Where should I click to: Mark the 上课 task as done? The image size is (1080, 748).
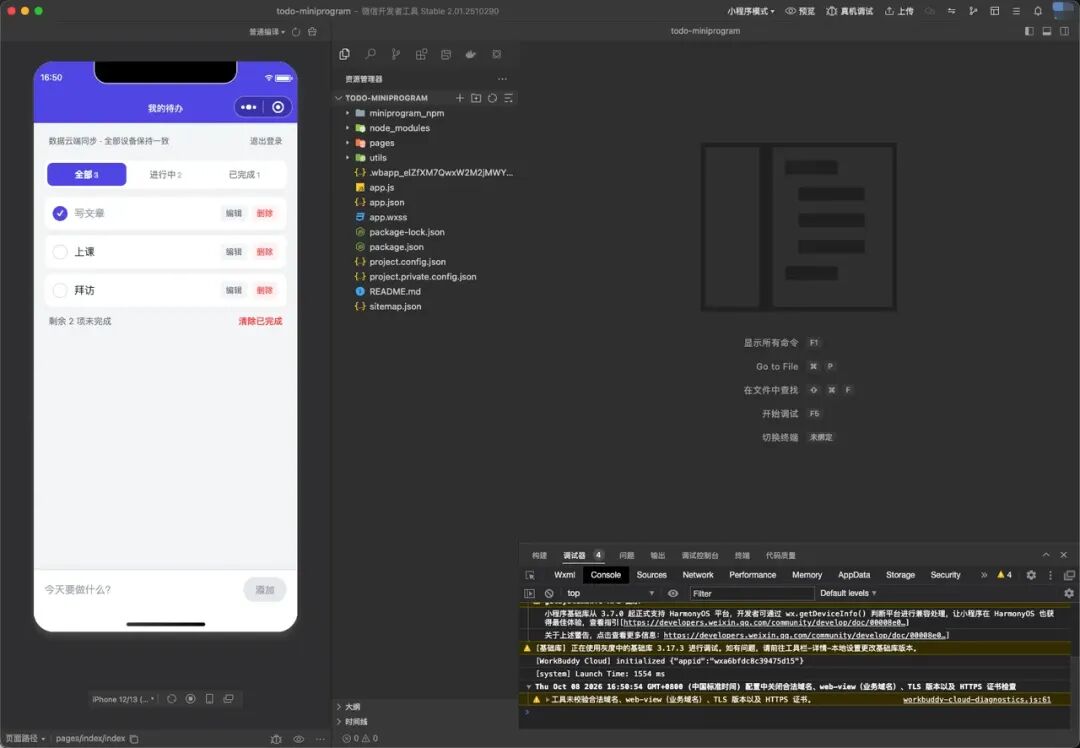pos(60,252)
